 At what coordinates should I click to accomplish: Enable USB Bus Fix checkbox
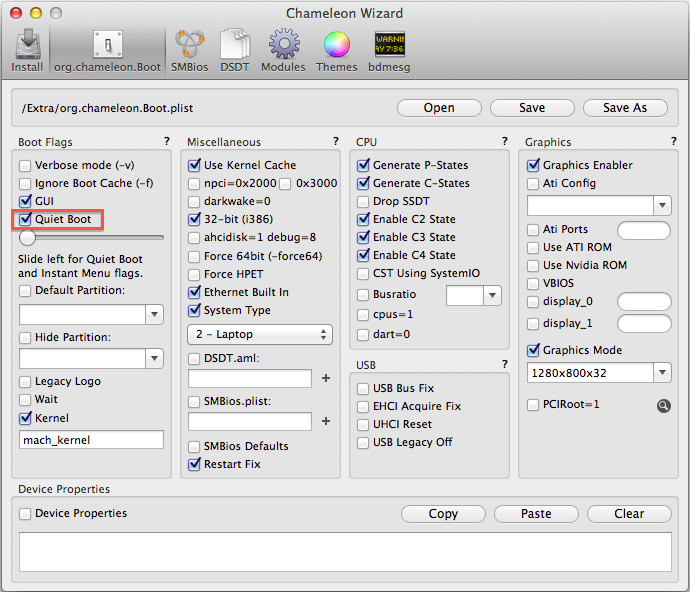coord(363,389)
